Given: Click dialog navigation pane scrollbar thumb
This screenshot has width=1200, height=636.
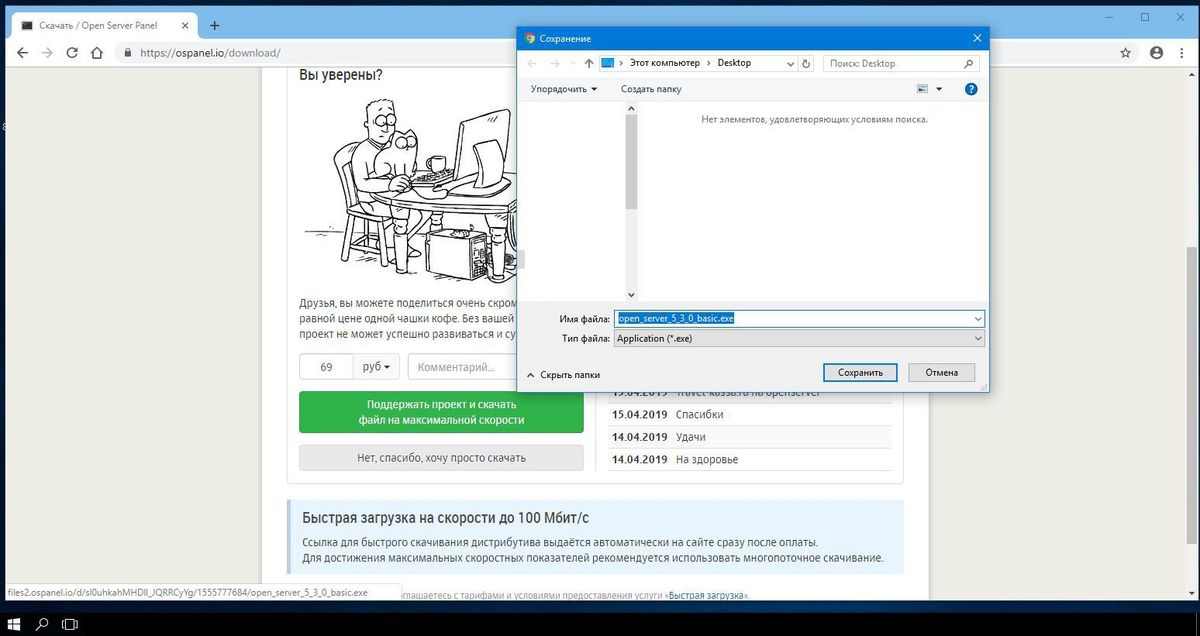Looking at the screenshot, I should point(631,160).
